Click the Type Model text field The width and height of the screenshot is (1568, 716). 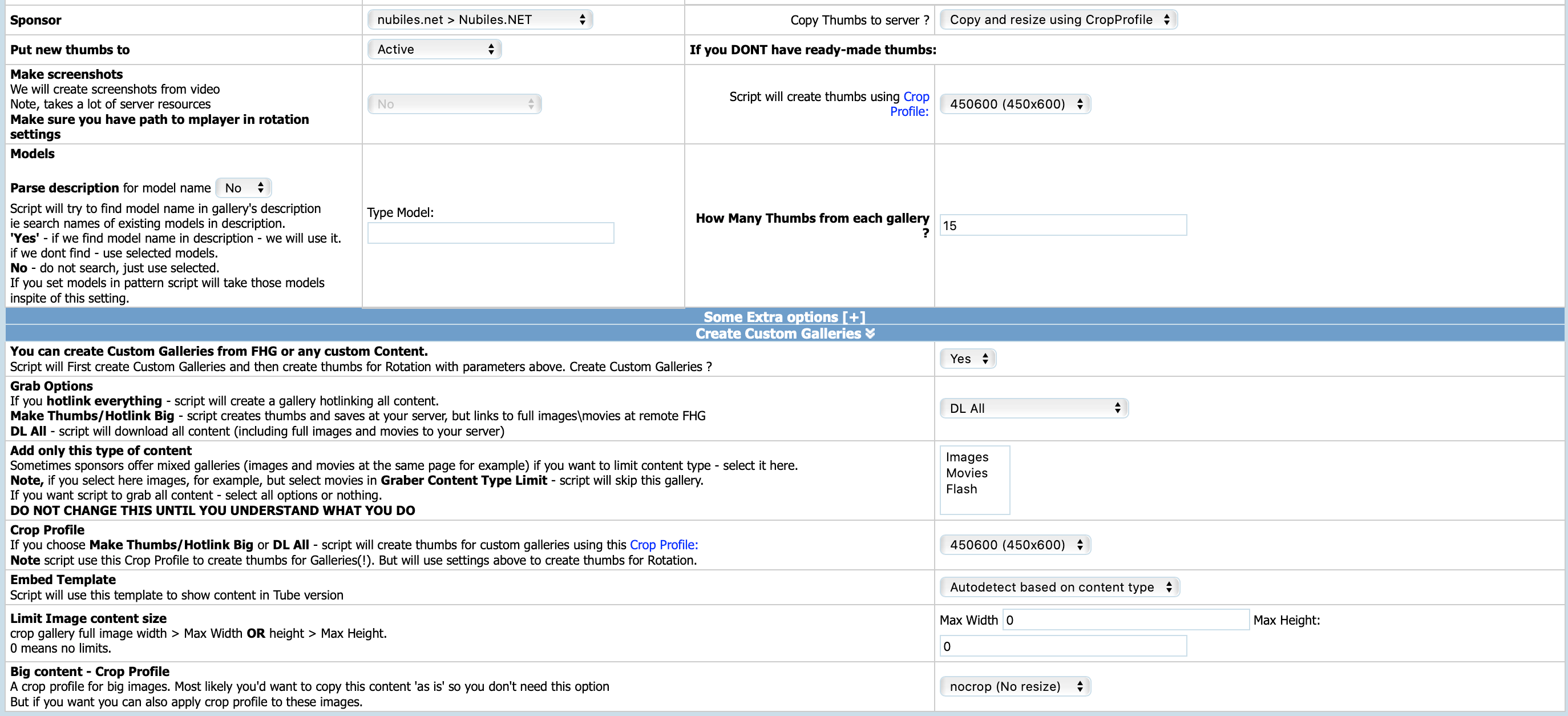tap(491, 233)
